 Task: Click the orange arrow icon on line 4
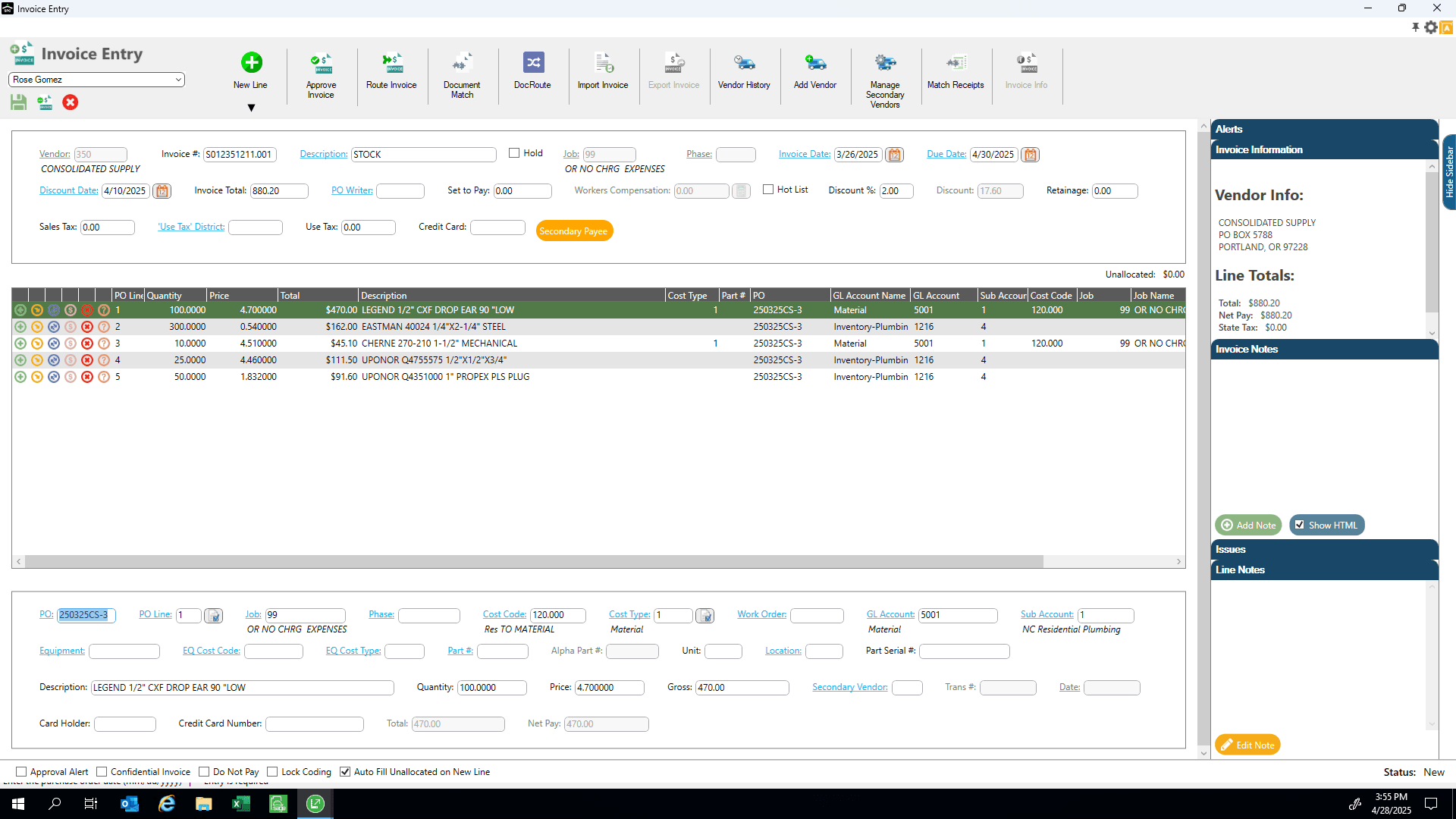pos(37,360)
